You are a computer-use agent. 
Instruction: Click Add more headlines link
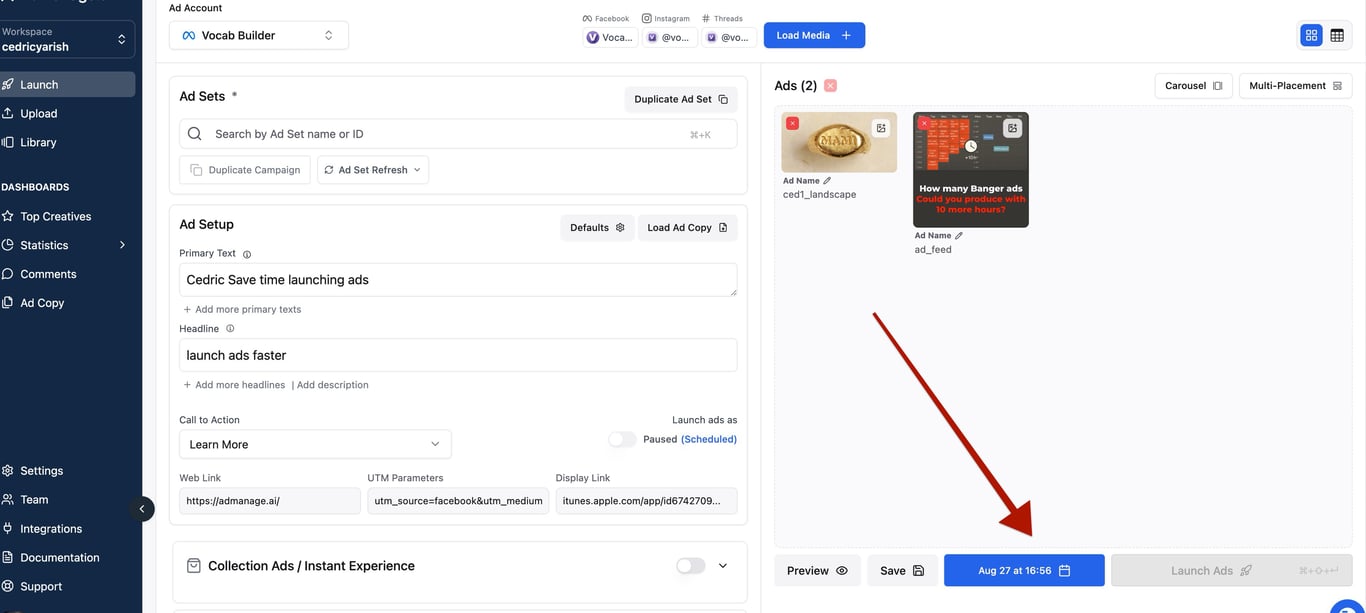[x=234, y=385]
